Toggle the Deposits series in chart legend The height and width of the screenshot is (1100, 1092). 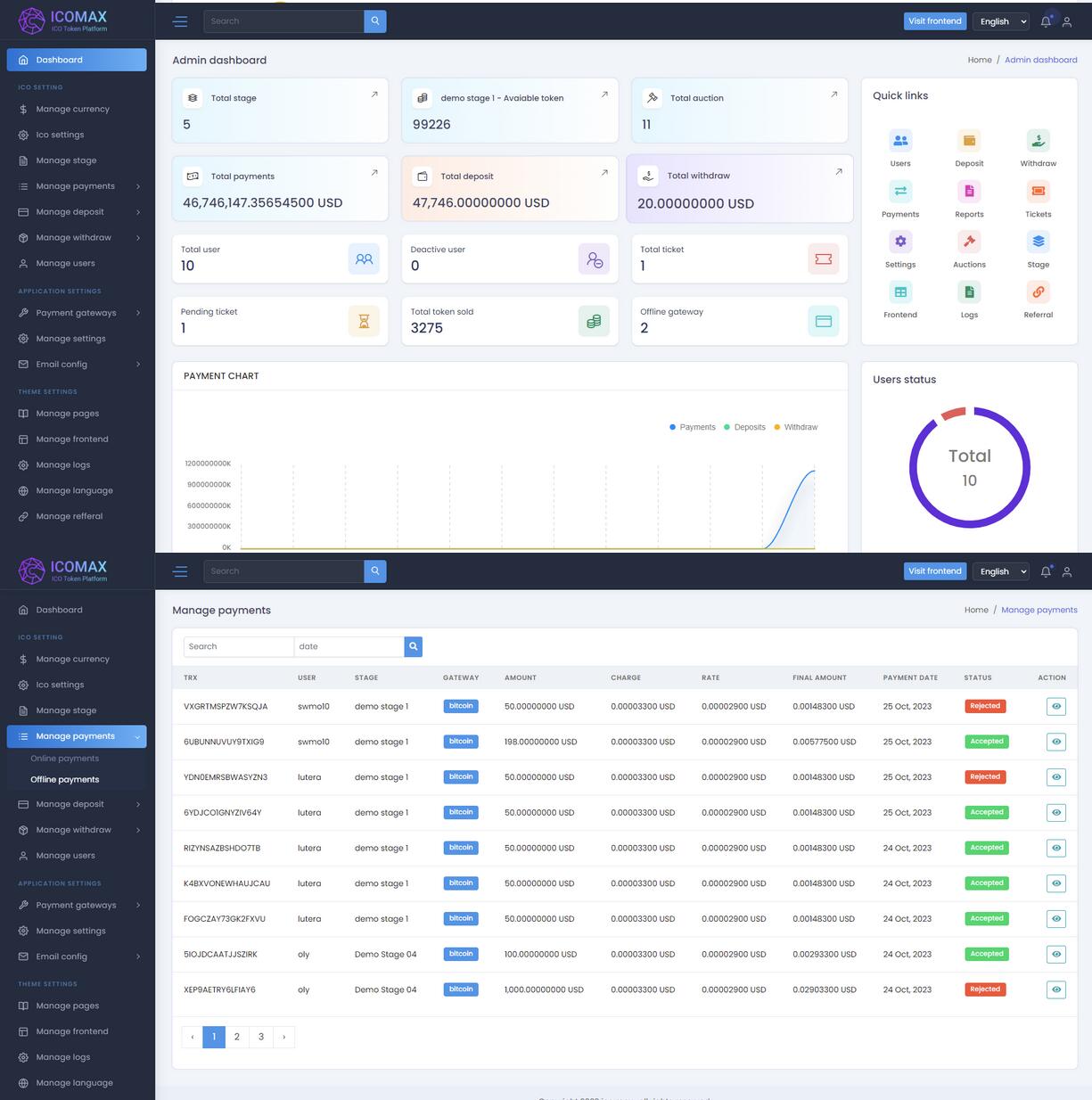745,427
